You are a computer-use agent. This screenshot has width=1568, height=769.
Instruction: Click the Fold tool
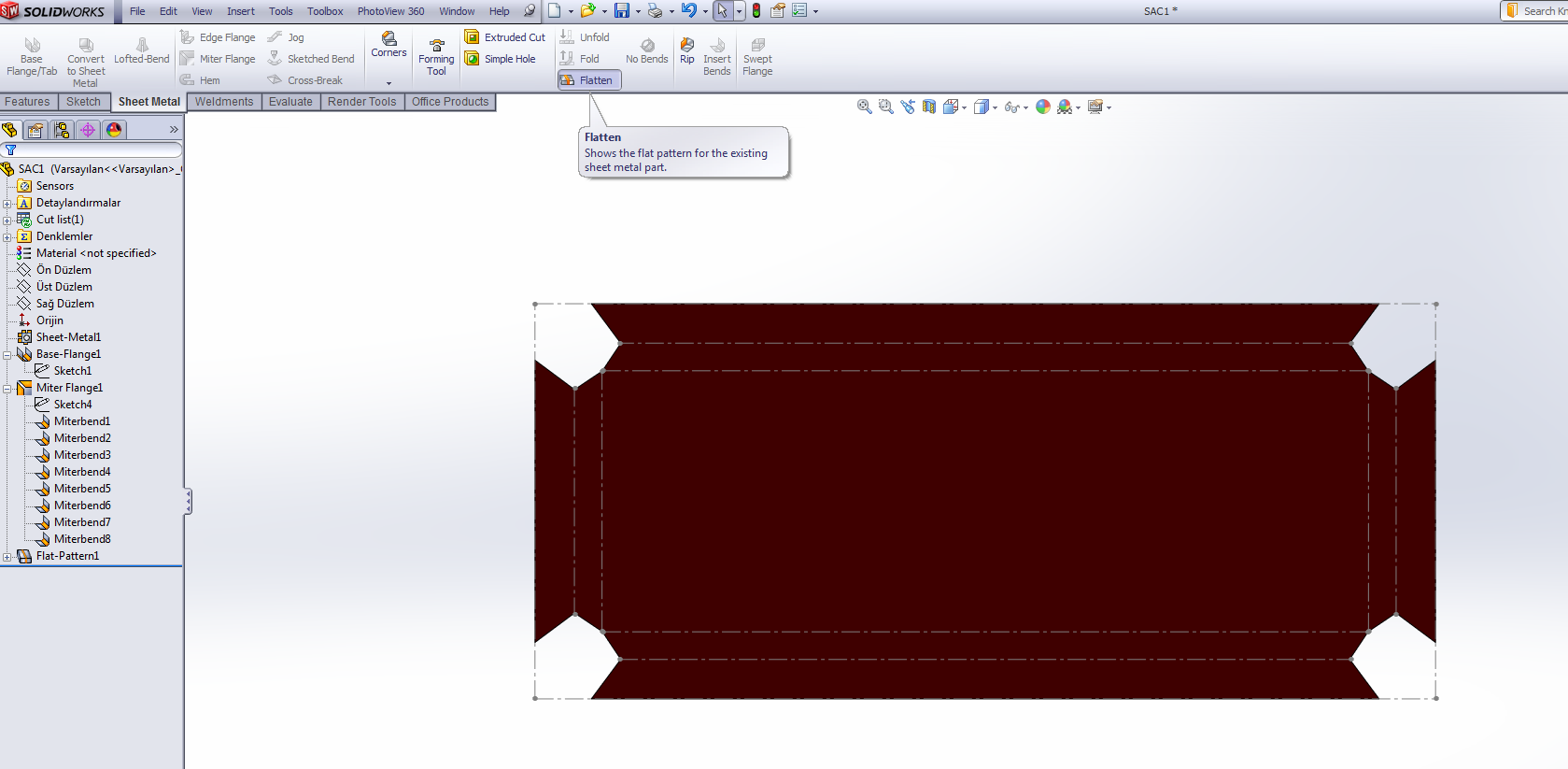tap(580, 59)
